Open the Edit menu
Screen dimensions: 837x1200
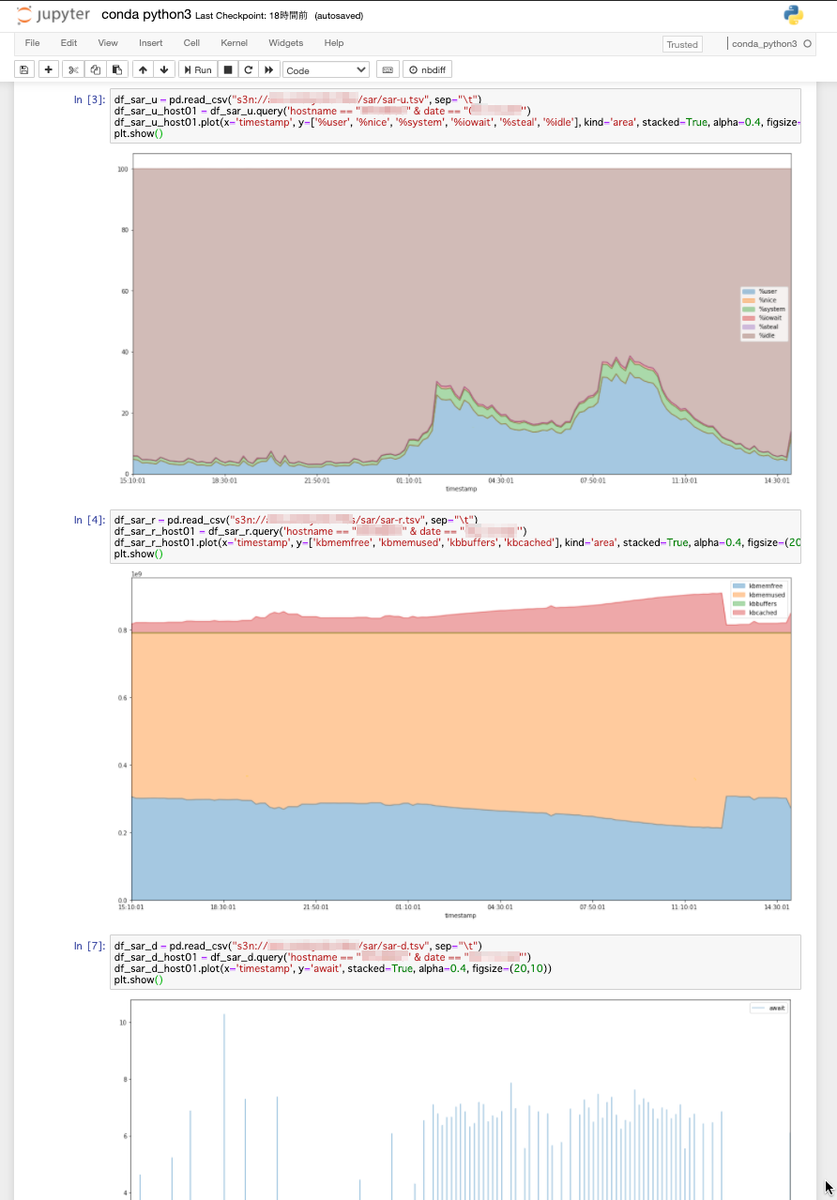coord(68,43)
